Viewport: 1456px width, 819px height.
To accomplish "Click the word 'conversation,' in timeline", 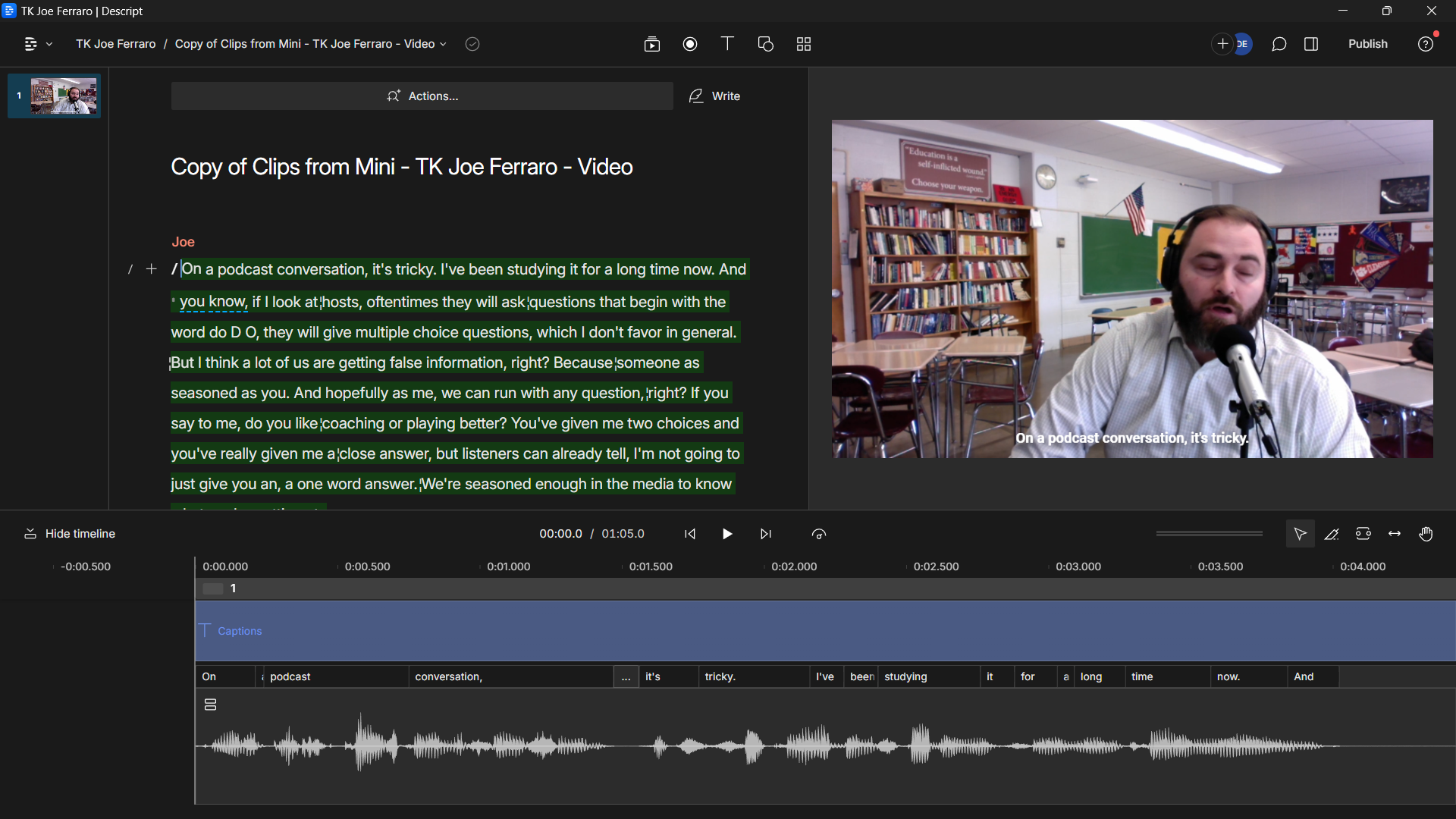I will point(511,676).
